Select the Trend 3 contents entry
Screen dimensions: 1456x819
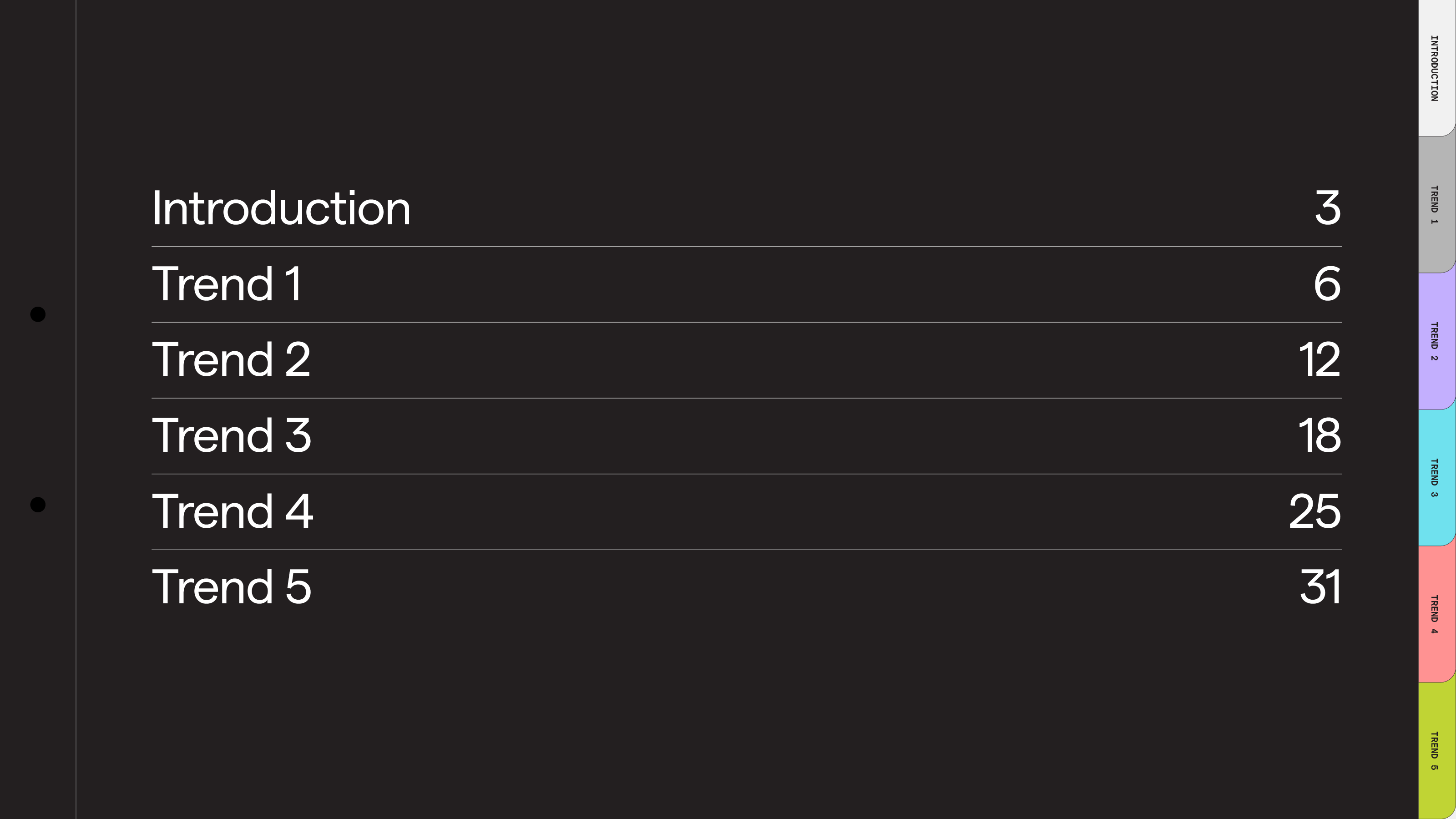[232, 435]
